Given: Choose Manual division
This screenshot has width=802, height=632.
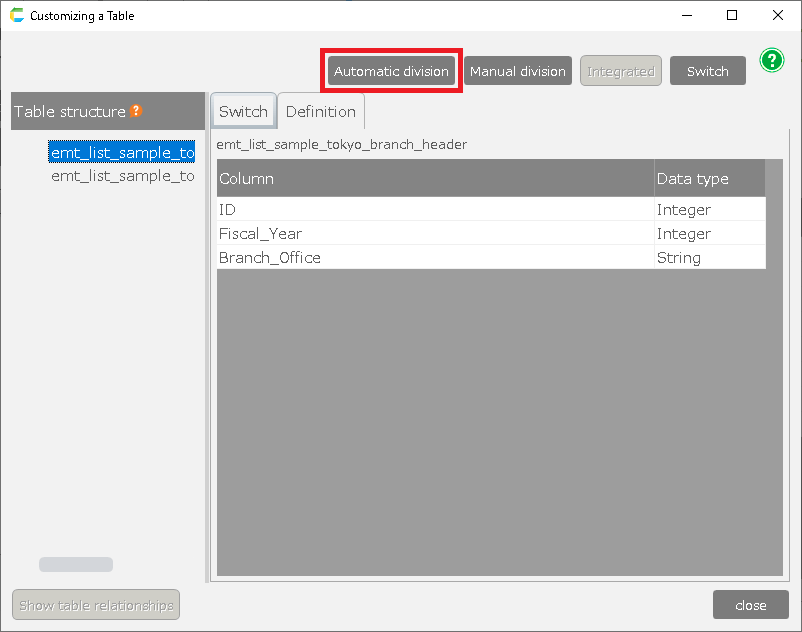Looking at the screenshot, I should pyautogui.click(x=517, y=71).
